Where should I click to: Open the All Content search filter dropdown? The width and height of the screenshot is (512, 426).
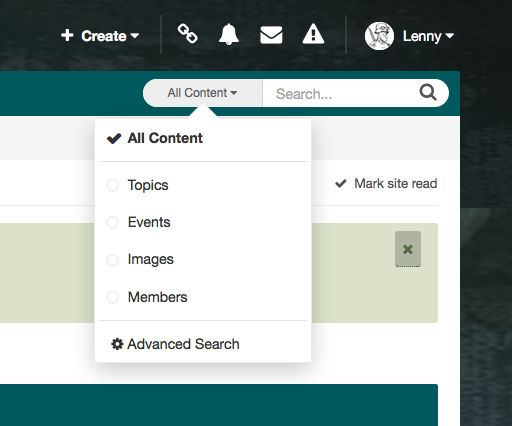(203, 93)
